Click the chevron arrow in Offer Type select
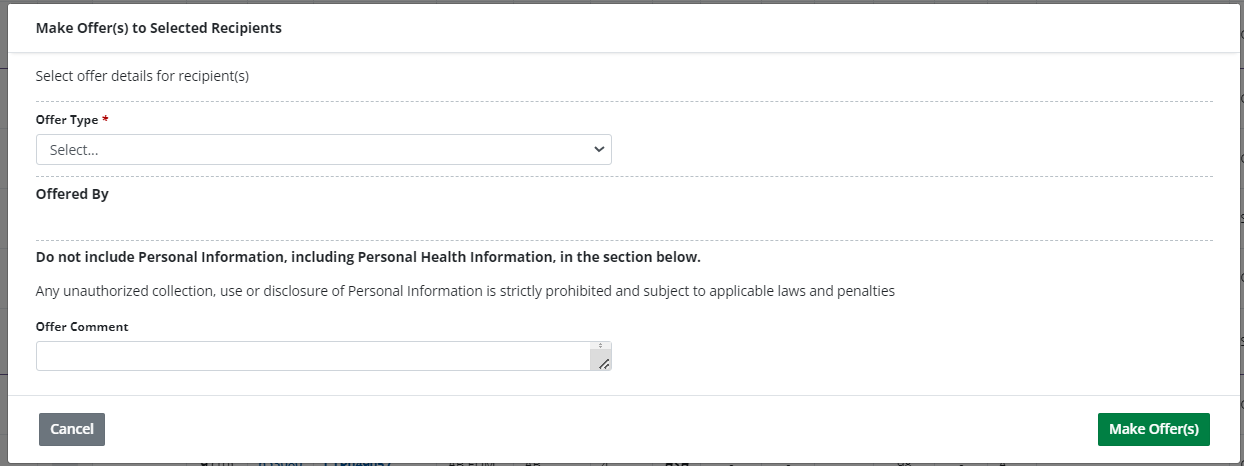This screenshot has width=1244, height=466. coord(599,150)
